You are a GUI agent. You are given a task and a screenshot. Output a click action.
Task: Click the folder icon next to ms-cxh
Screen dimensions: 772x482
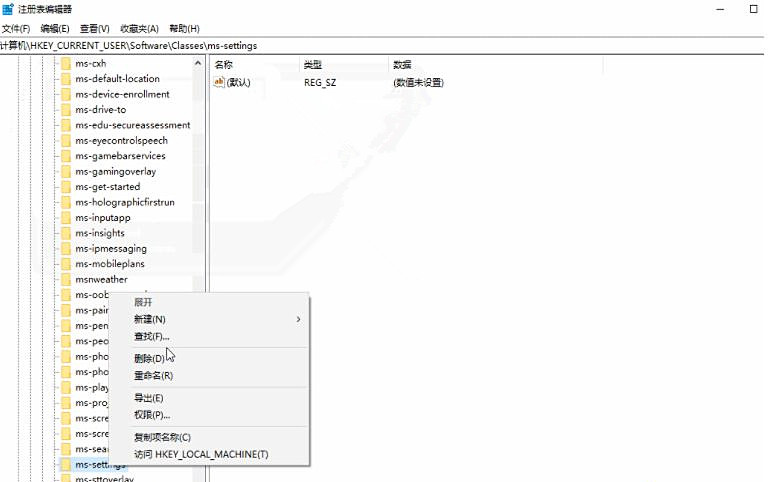pos(65,63)
